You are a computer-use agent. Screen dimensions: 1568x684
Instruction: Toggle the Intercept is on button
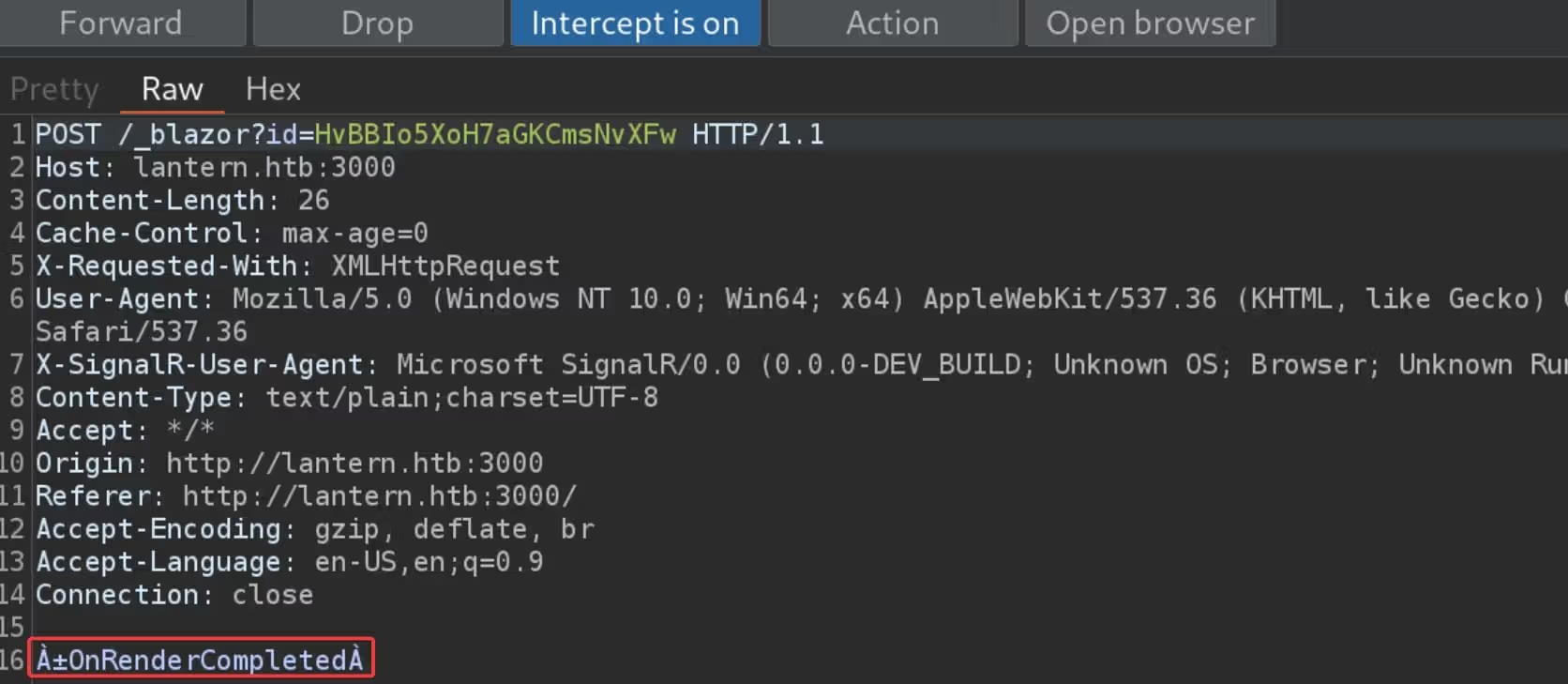[x=635, y=23]
